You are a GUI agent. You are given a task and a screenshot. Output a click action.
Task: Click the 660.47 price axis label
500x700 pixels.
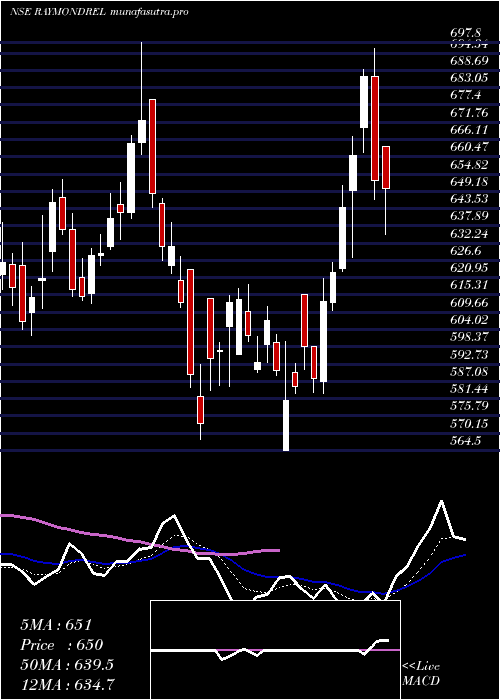468,146
